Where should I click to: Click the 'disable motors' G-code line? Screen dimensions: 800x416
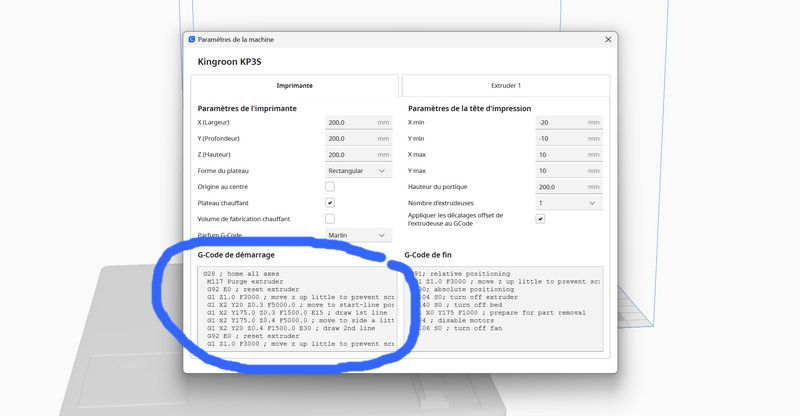454,321
